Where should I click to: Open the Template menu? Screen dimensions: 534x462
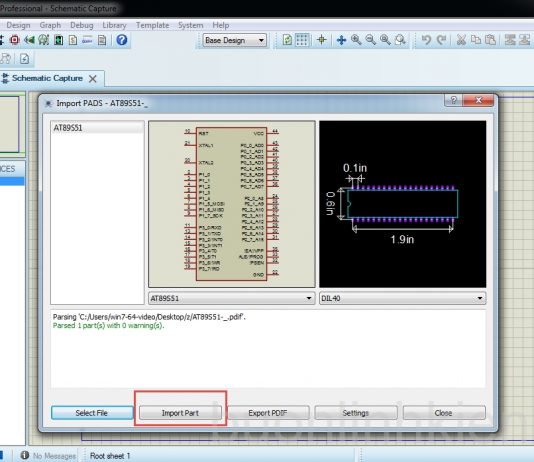click(152, 25)
